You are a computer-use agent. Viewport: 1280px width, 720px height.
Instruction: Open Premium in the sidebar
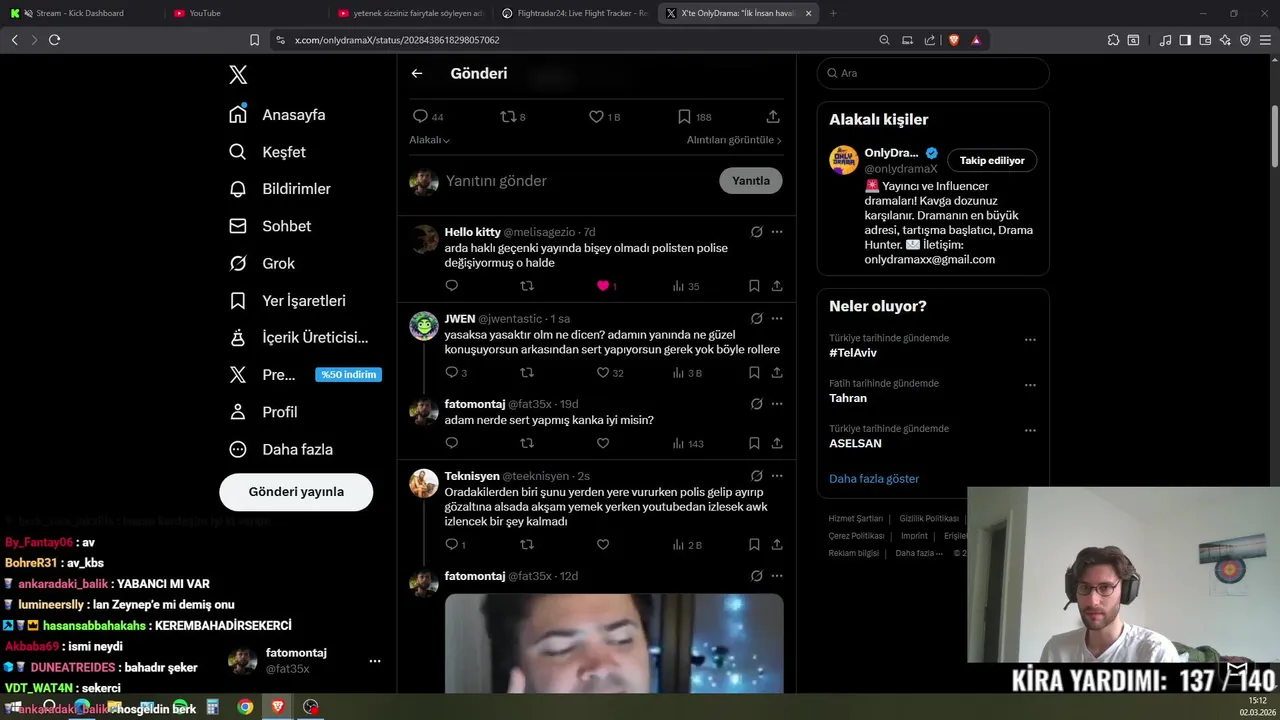click(305, 375)
